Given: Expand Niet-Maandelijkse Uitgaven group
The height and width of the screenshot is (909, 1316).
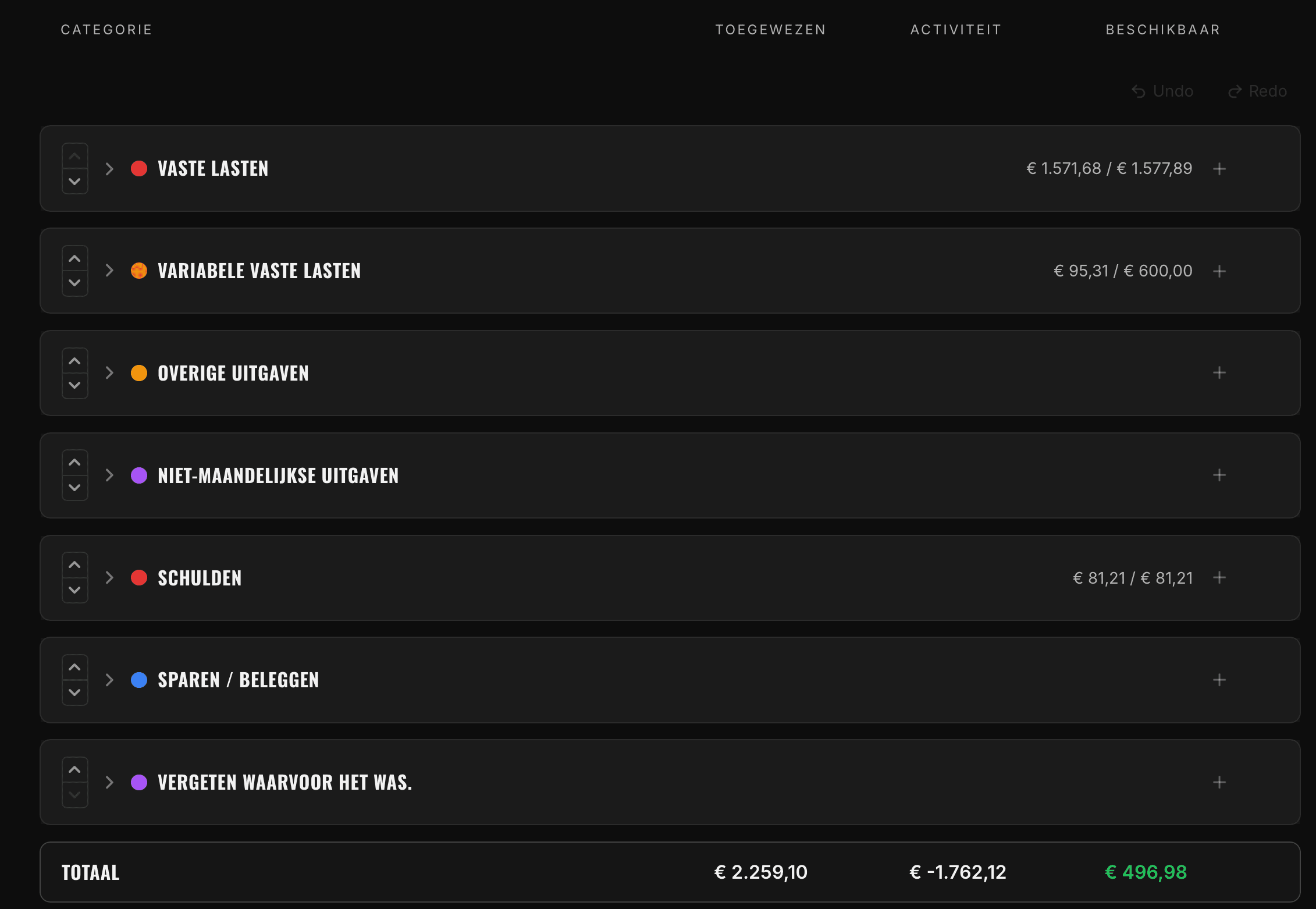Looking at the screenshot, I should click(109, 475).
